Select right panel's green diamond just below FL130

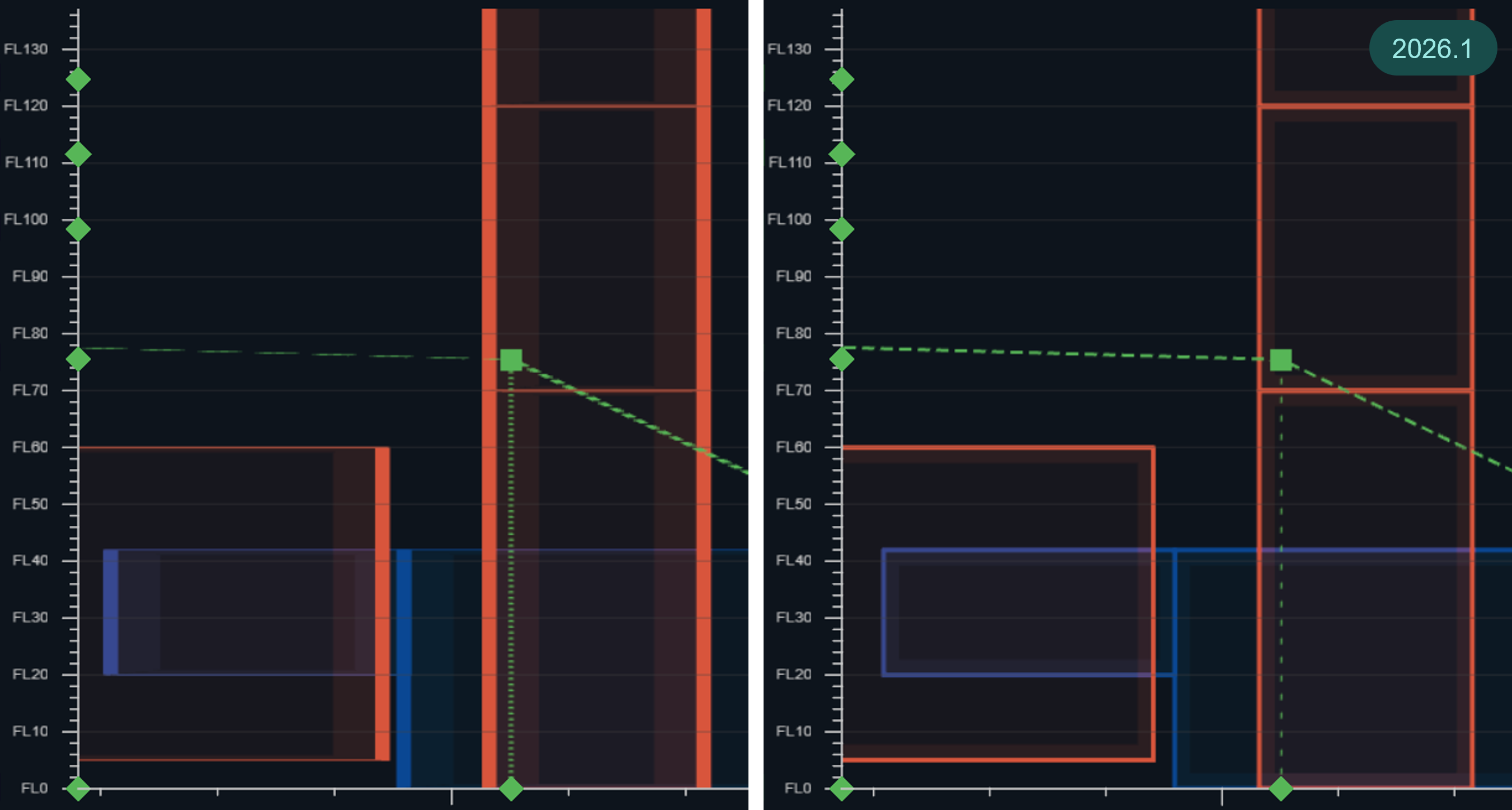[x=842, y=79]
